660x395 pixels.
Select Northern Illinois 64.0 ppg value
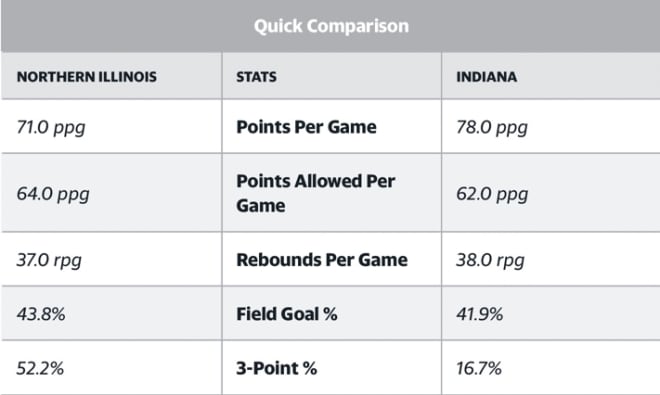point(53,194)
